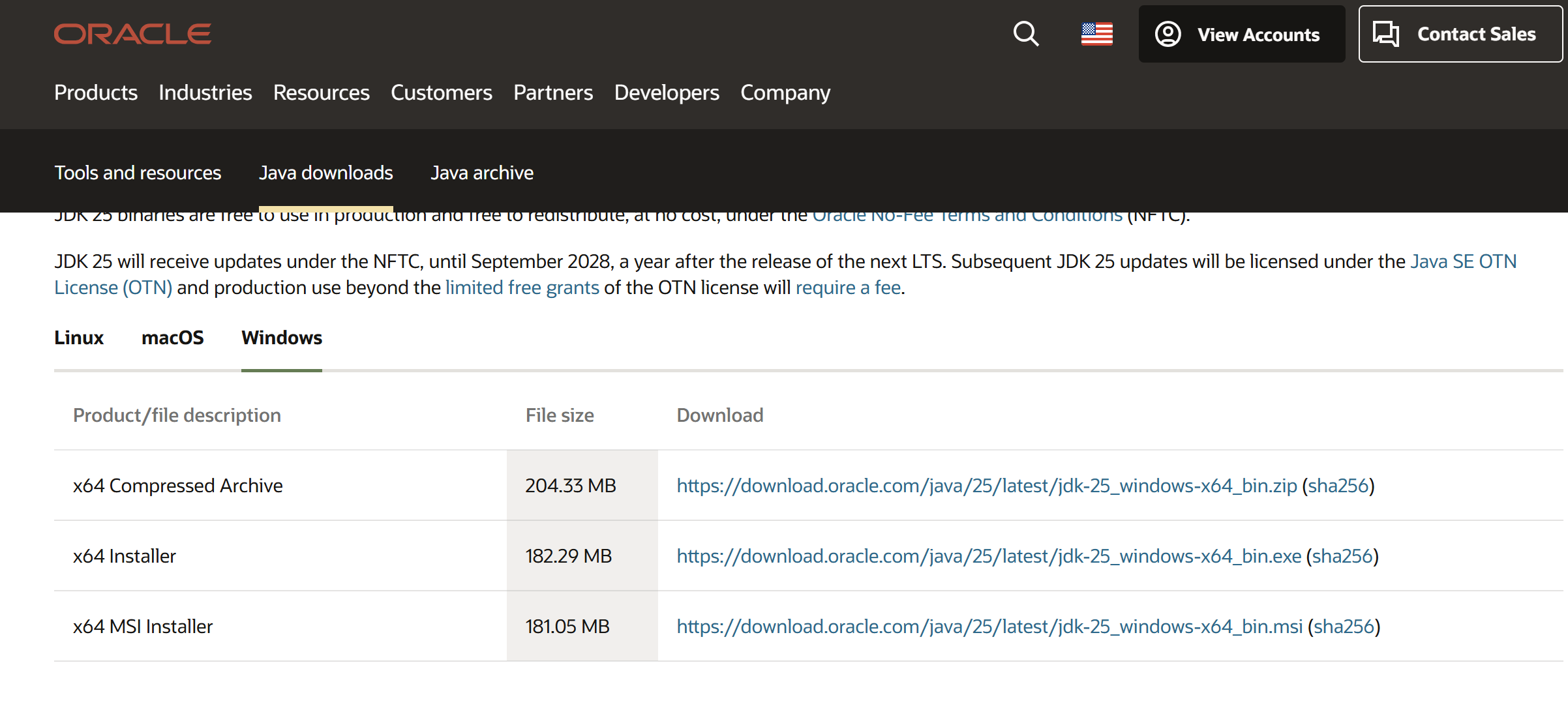Click the jdk-25 windows-x64 msi download link

tap(989, 627)
